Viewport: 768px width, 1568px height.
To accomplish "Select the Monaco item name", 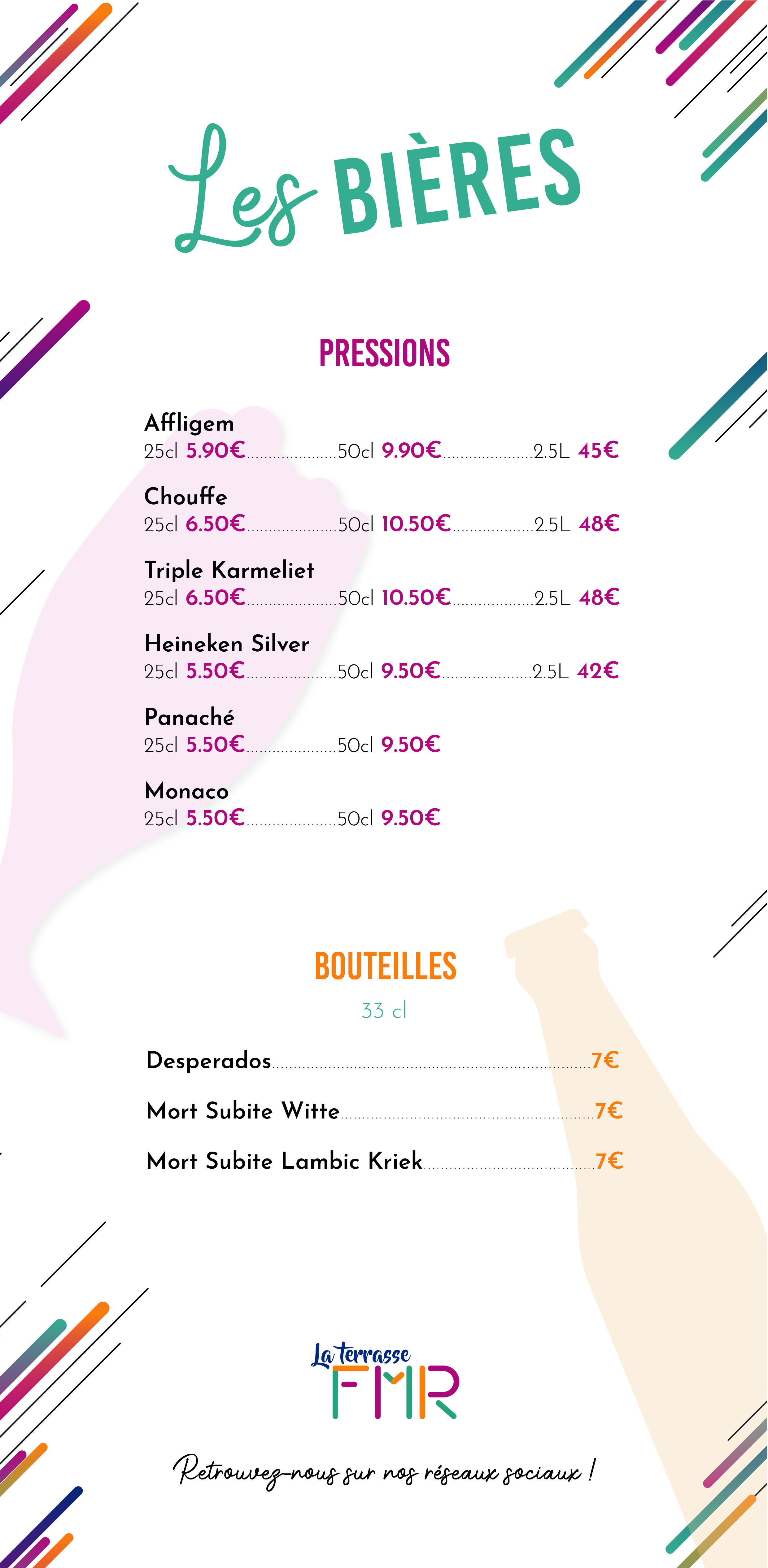I will click(x=186, y=791).
